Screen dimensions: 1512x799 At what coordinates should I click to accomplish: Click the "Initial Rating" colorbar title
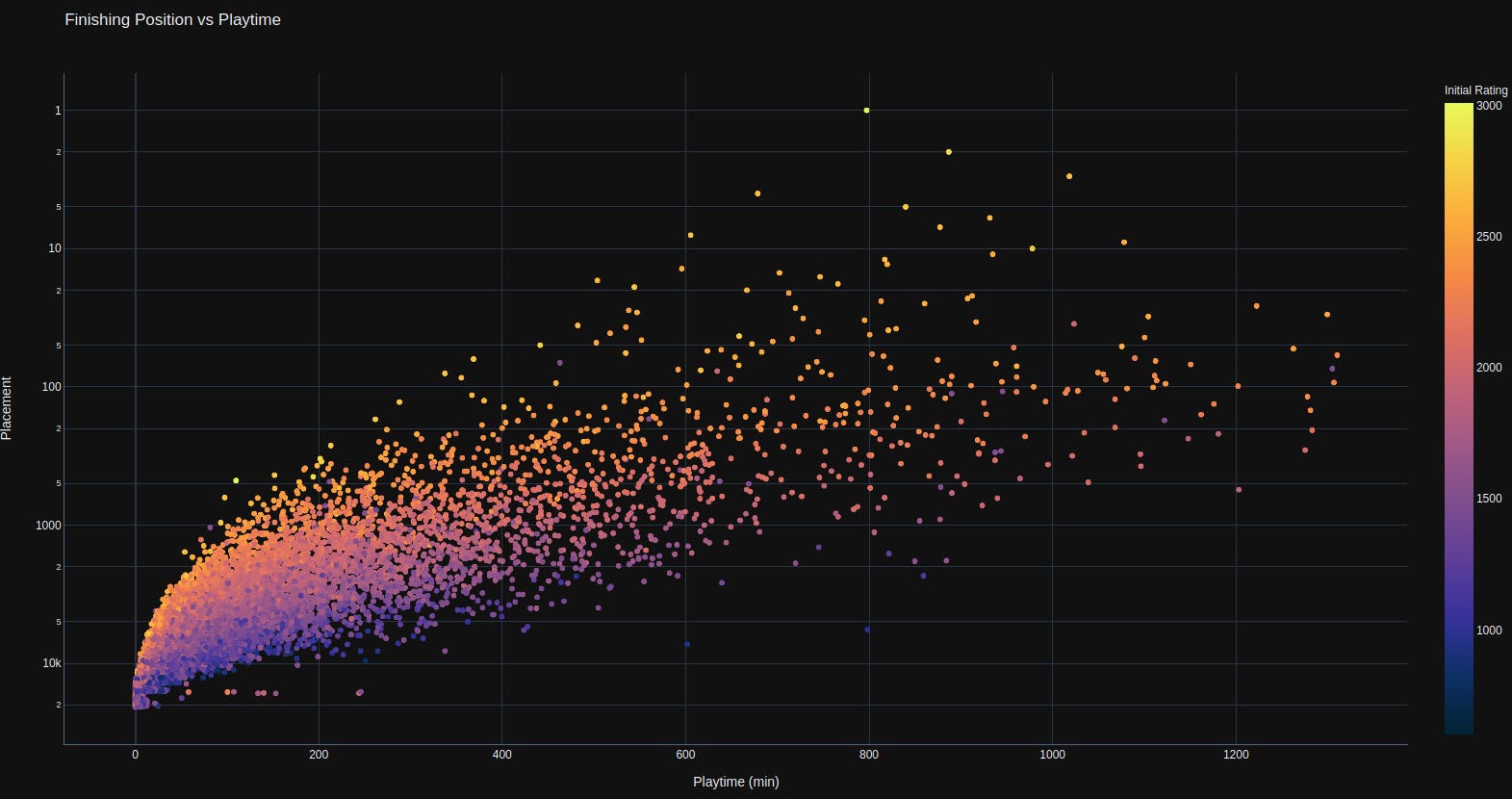point(1475,90)
